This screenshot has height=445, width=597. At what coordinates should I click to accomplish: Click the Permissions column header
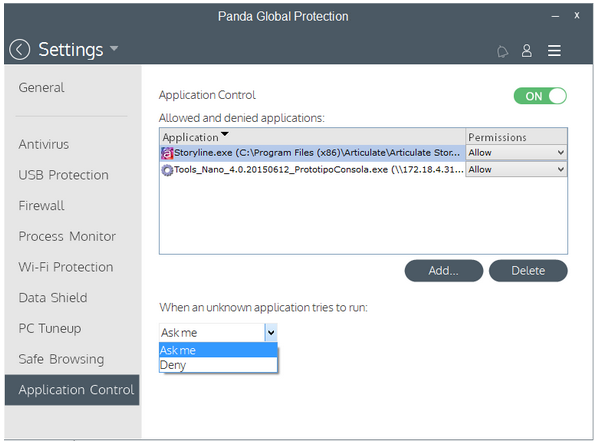pos(516,137)
